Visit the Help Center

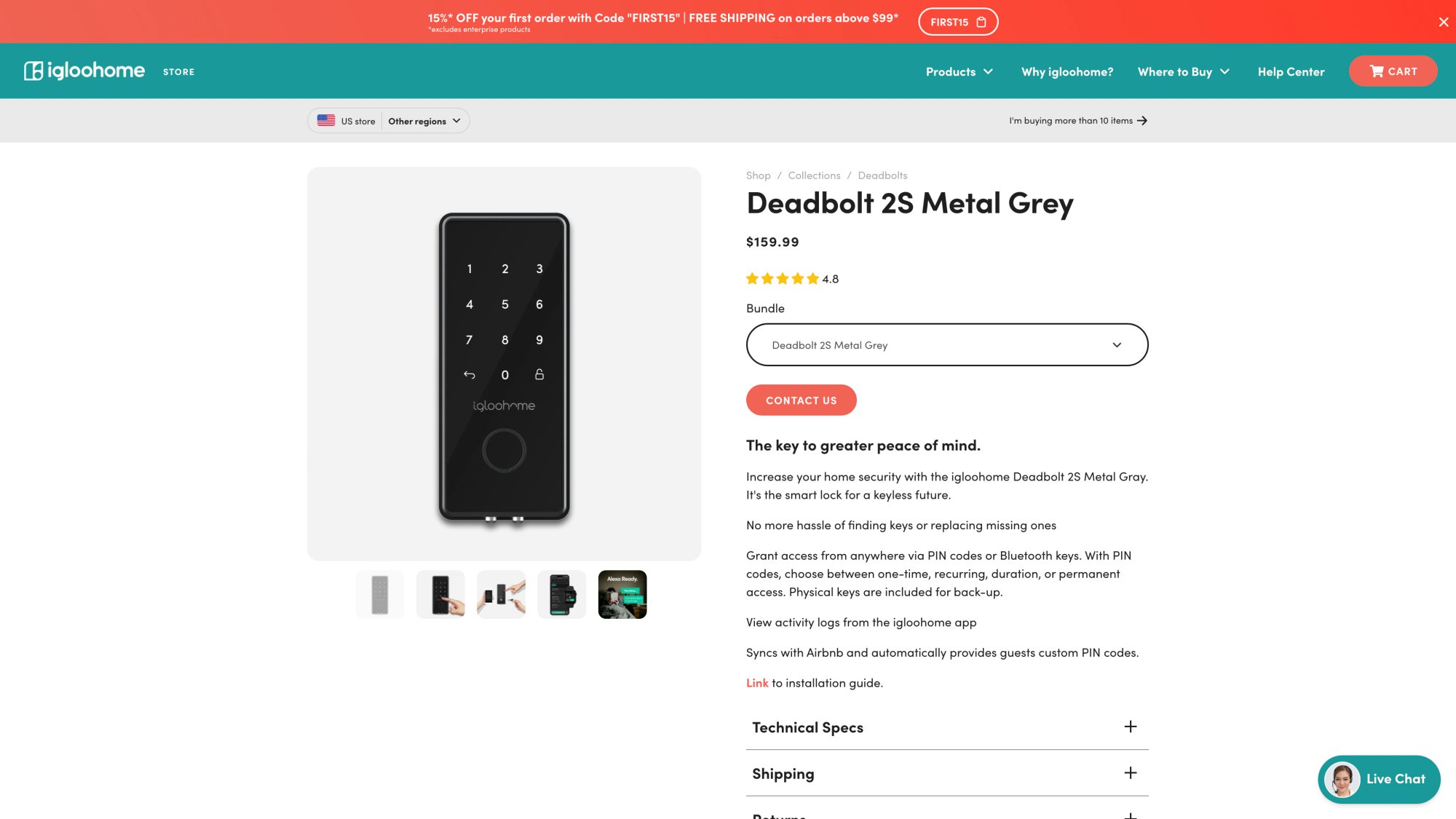tap(1291, 71)
